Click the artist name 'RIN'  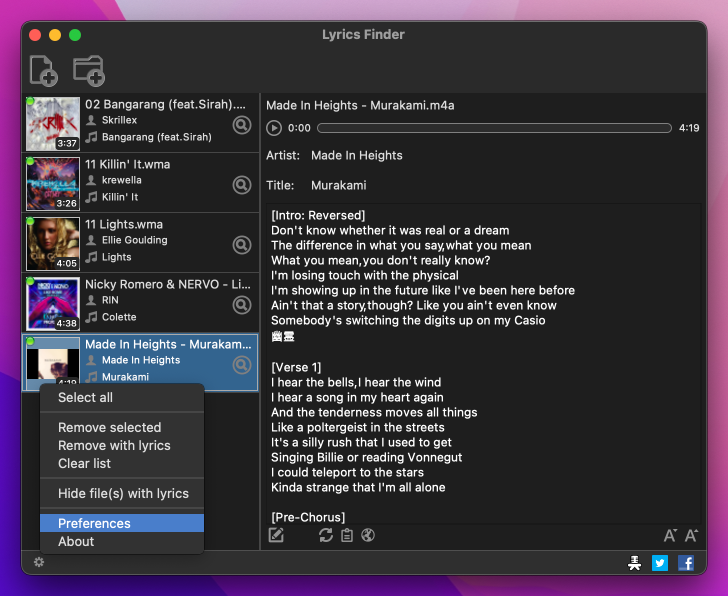(x=110, y=300)
